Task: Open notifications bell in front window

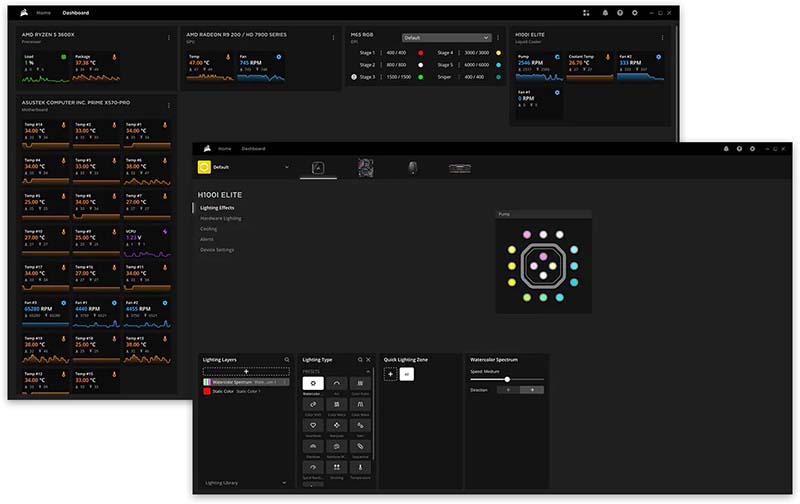Action: [726, 149]
